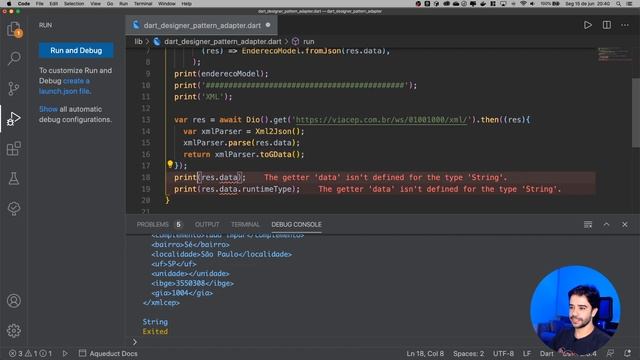Click the Run and Debug button
Image resolution: width=640 pixels, height=360 pixels.
76,51
